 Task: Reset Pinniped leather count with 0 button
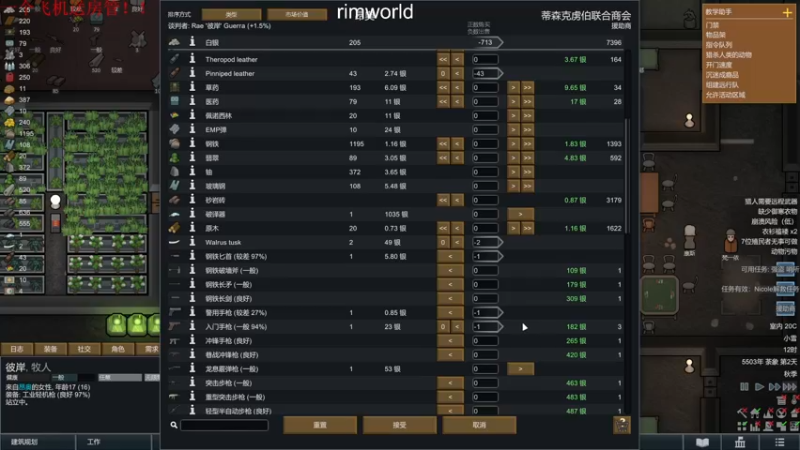[443, 73]
